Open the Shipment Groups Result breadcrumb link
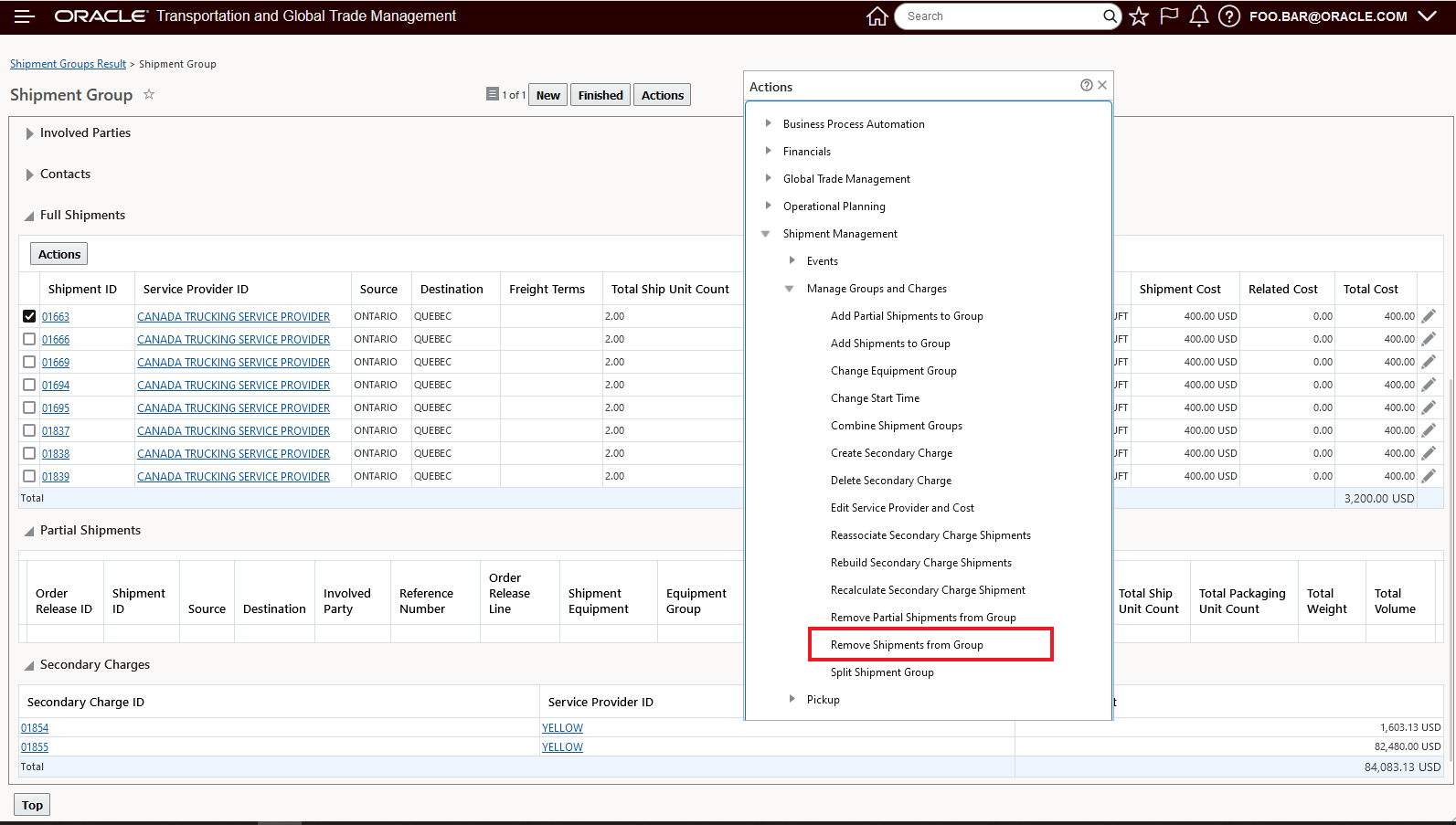Screen dimensions: 1456x825 (68, 64)
